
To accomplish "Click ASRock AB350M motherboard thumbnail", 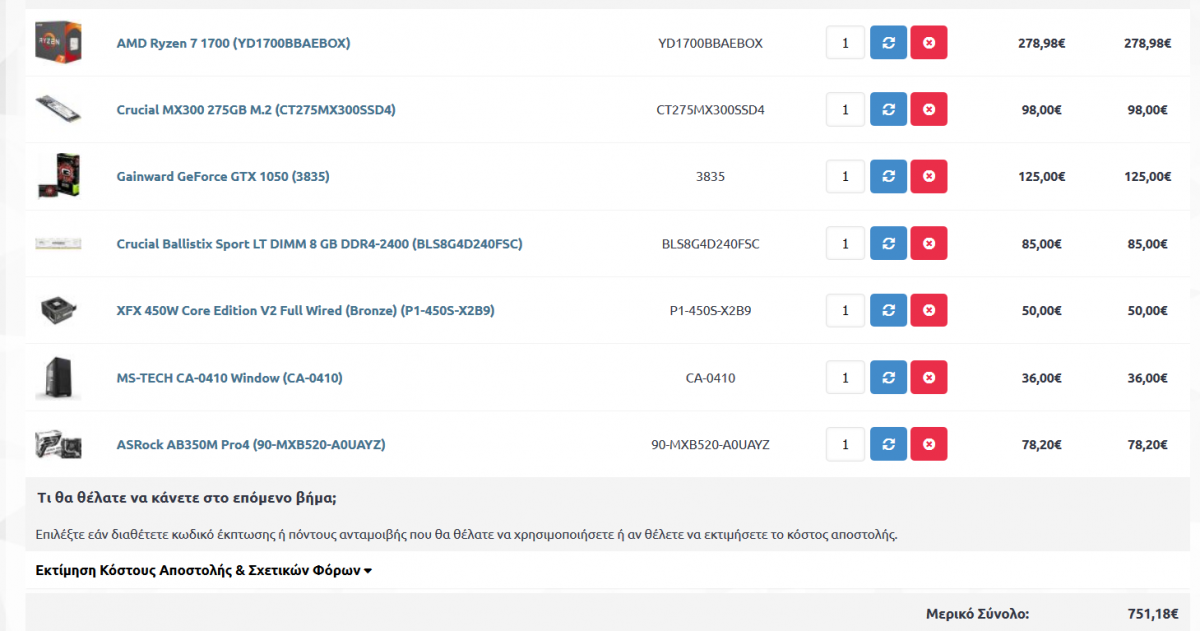I will click(x=58, y=444).
